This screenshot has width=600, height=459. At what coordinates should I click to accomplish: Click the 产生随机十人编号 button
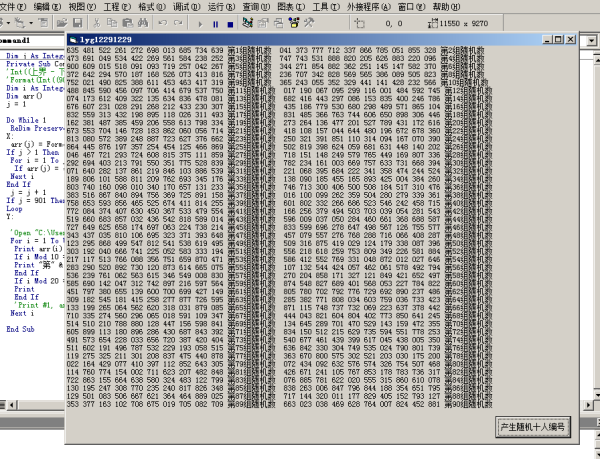(533, 427)
